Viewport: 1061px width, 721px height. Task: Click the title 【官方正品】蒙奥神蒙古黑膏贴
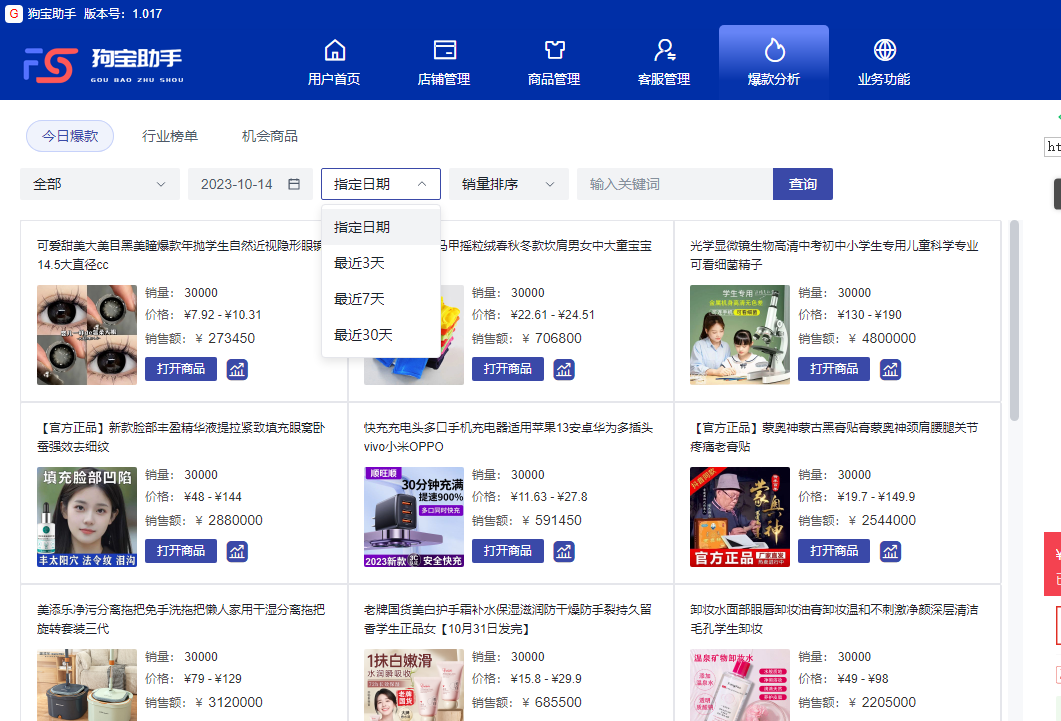click(x=834, y=437)
